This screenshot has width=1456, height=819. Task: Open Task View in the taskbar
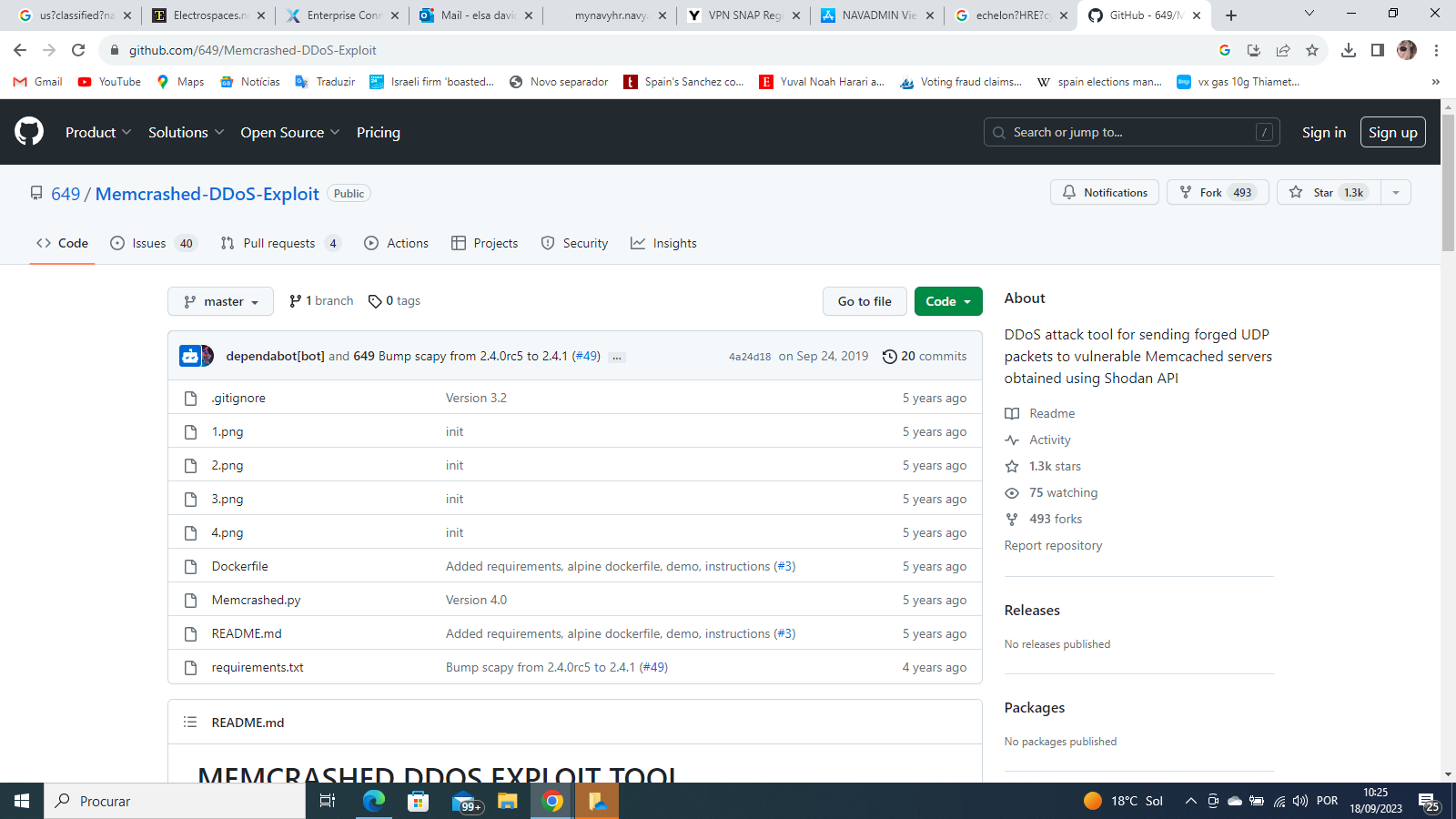[328, 801]
